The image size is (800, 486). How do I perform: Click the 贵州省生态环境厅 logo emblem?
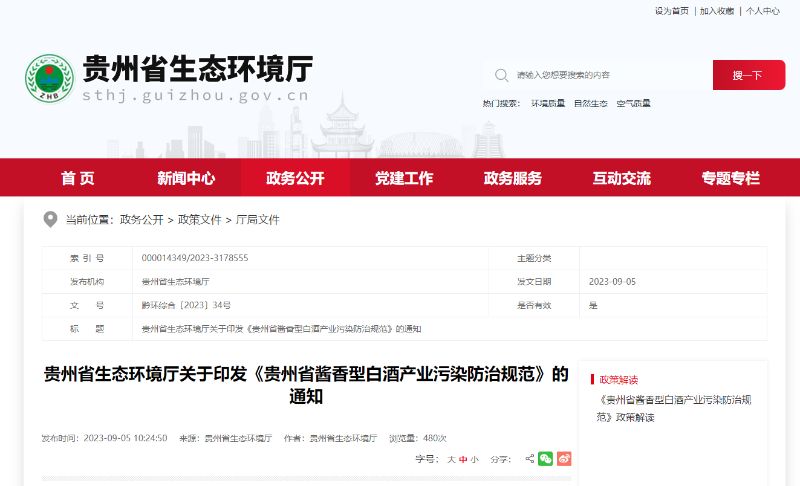(x=50, y=78)
